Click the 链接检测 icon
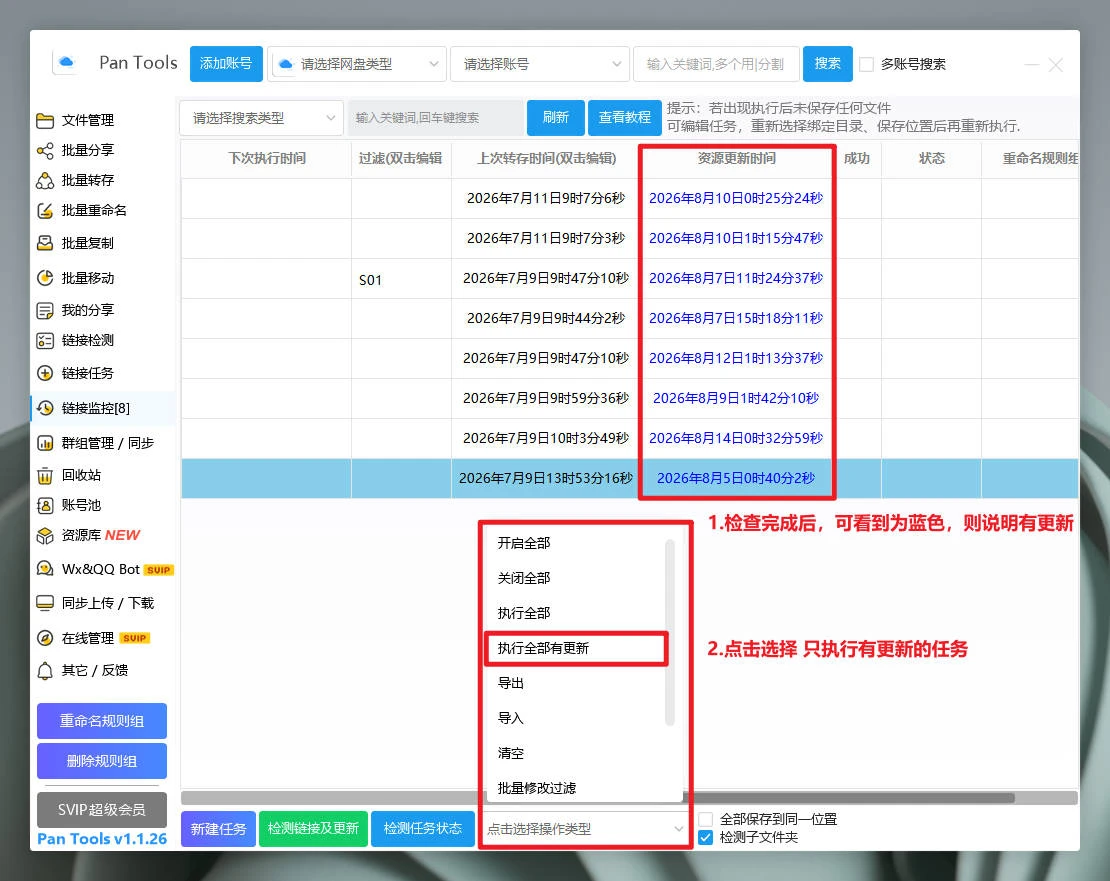 (x=45, y=341)
